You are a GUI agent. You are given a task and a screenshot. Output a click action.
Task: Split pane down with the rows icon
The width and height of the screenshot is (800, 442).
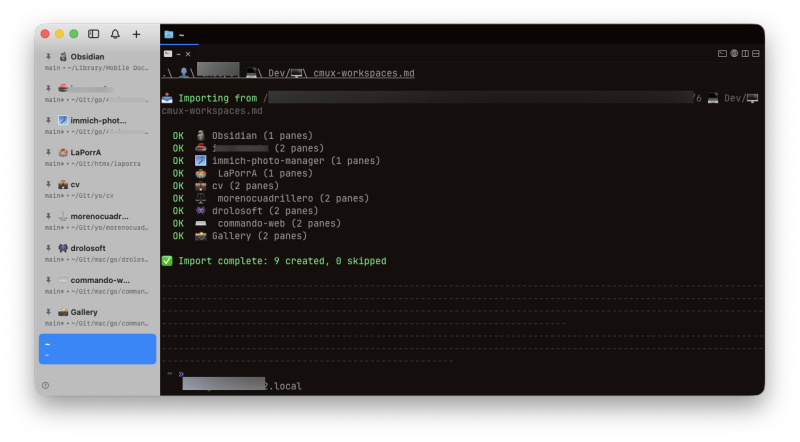(755, 54)
